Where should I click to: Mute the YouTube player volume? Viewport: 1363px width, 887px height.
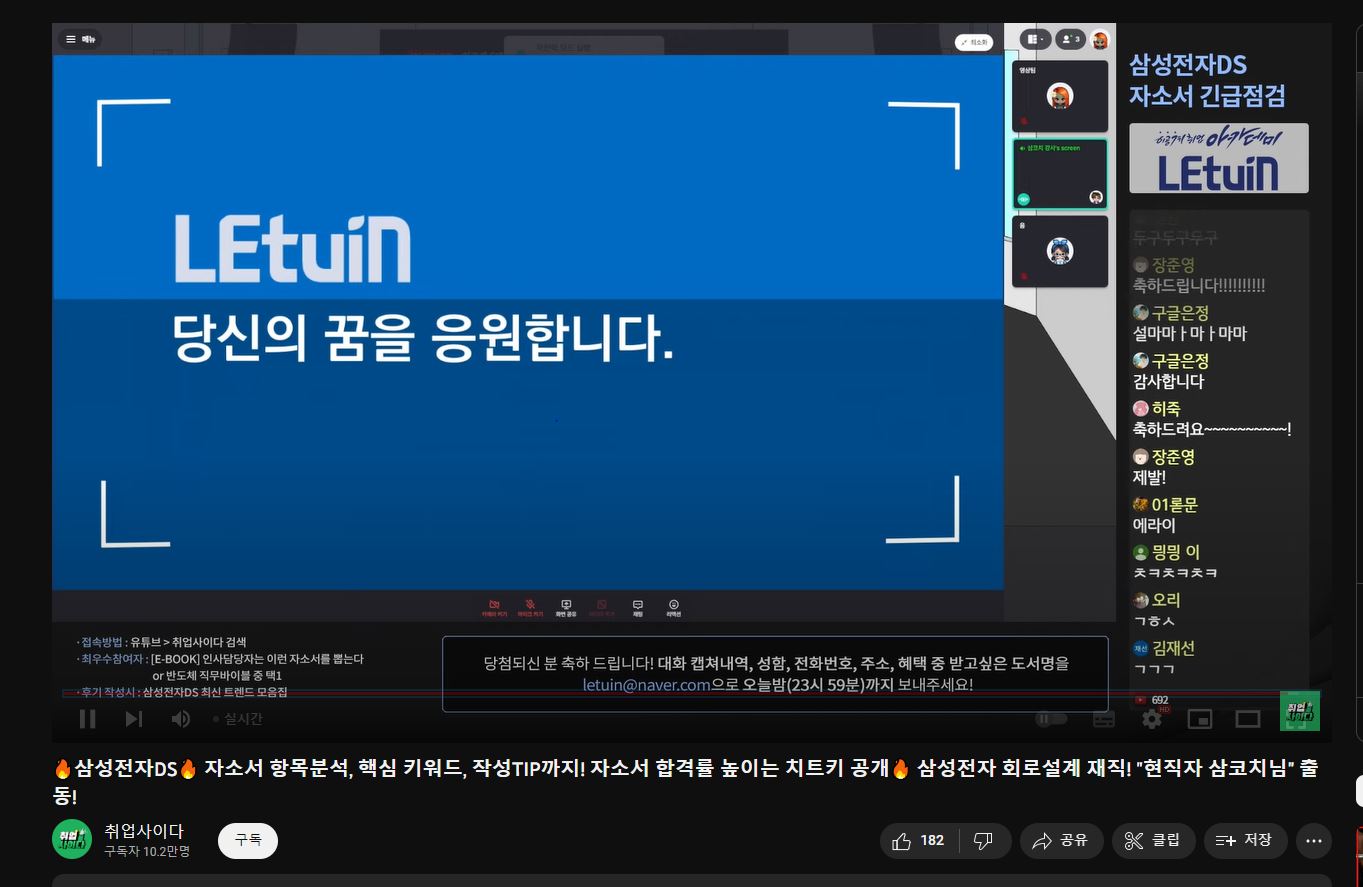coord(180,719)
